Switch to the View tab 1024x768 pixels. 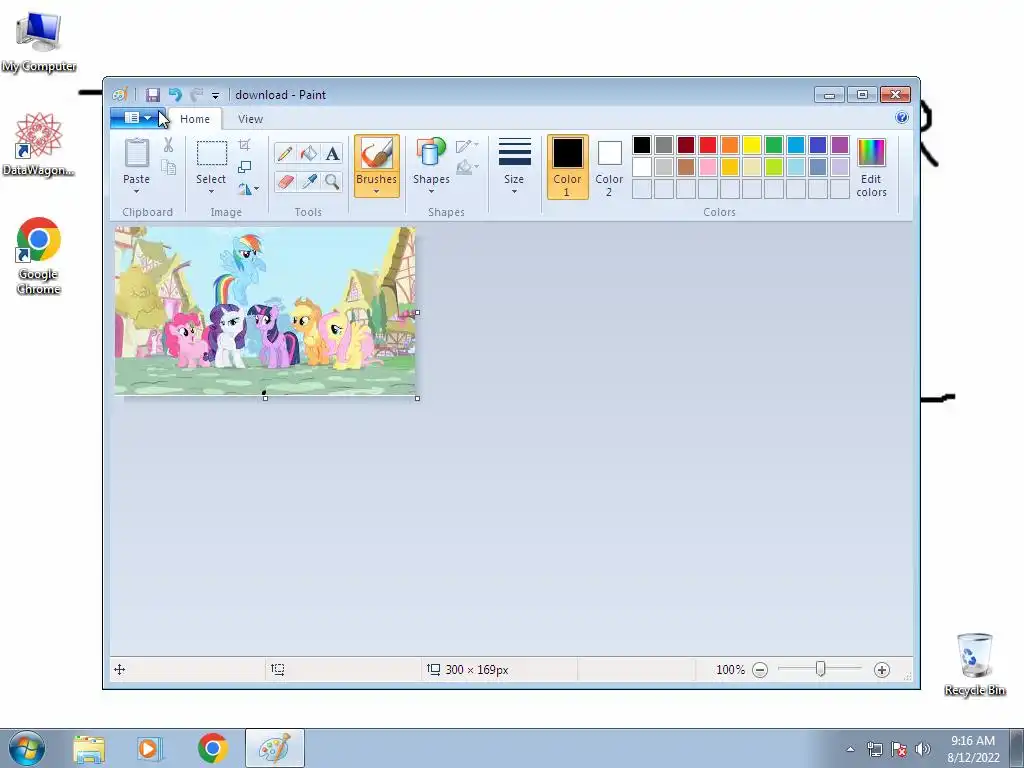coord(250,119)
